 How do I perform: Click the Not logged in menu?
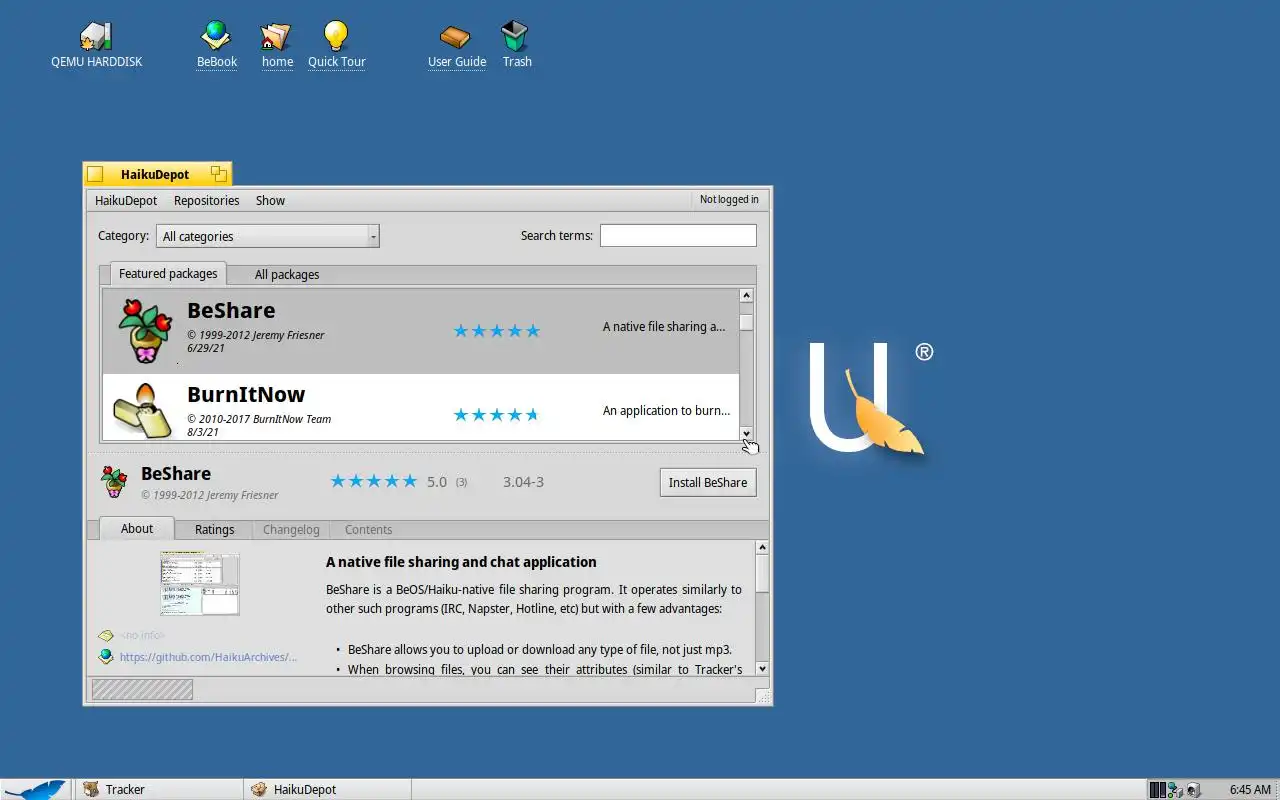click(x=729, y=200)
